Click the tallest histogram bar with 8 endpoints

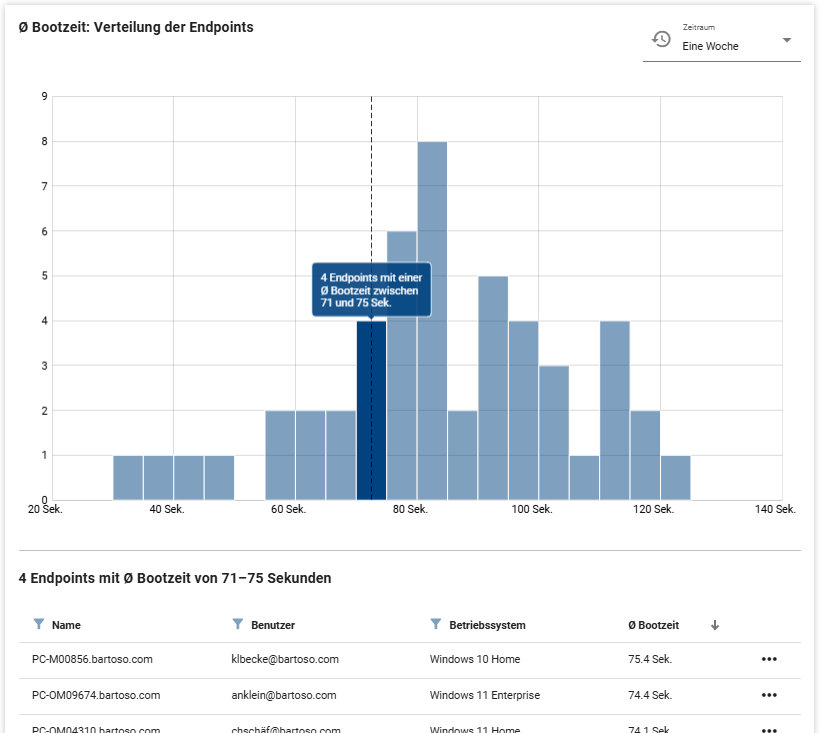pos(432,320)
